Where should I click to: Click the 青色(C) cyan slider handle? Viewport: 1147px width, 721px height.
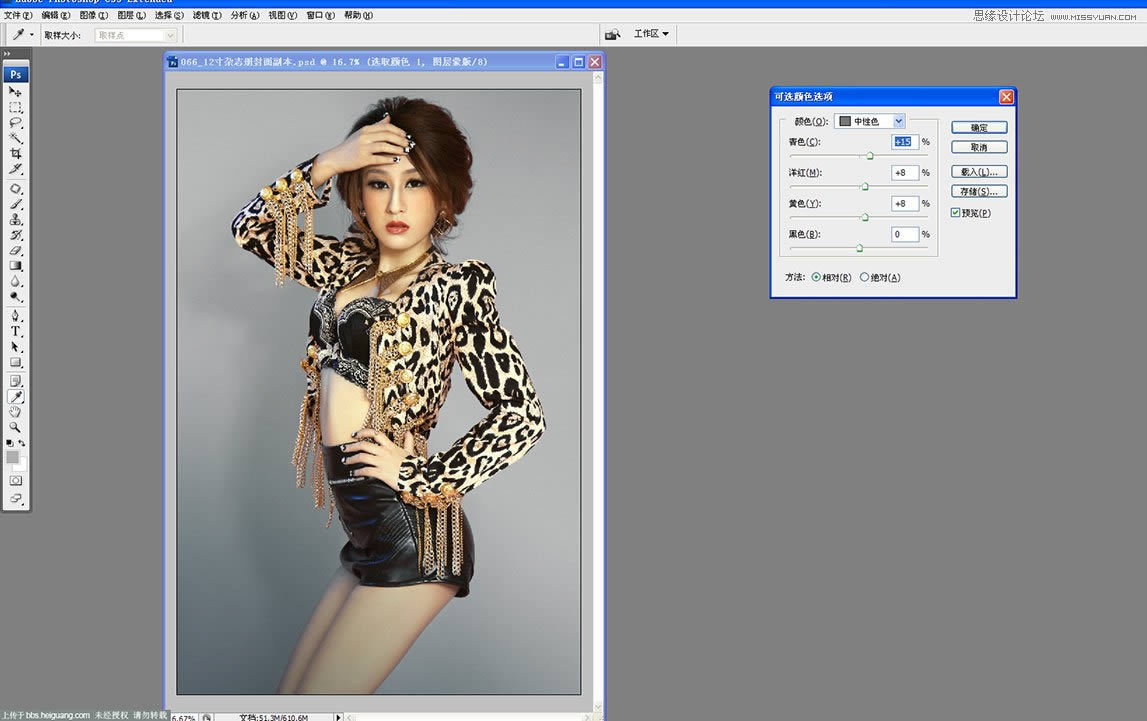tap(870, 156)
